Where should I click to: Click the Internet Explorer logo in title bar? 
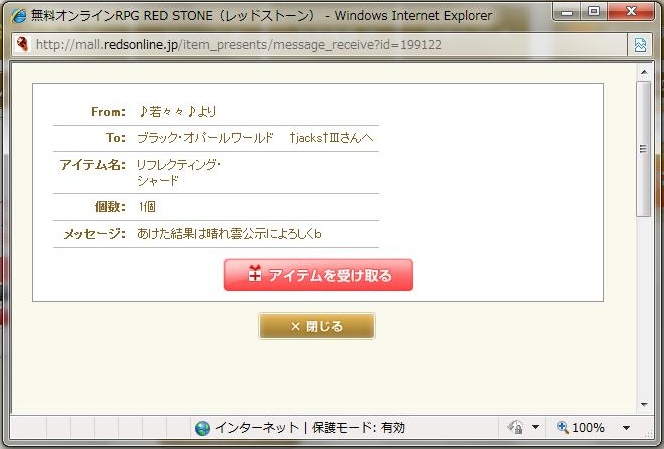pos(17,16)
